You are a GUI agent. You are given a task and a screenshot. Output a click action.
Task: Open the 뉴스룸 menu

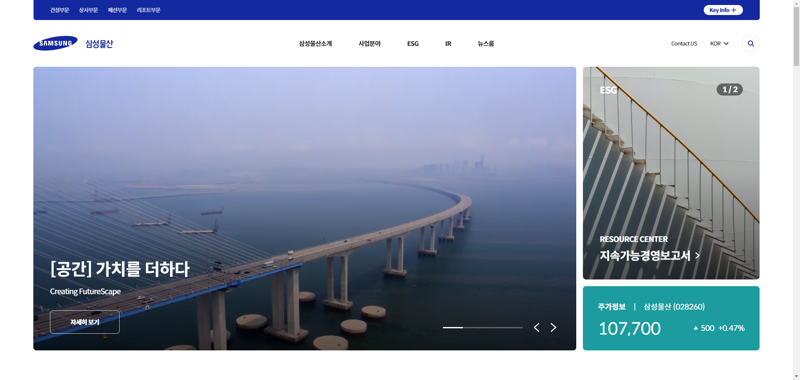tap(486, 44)
